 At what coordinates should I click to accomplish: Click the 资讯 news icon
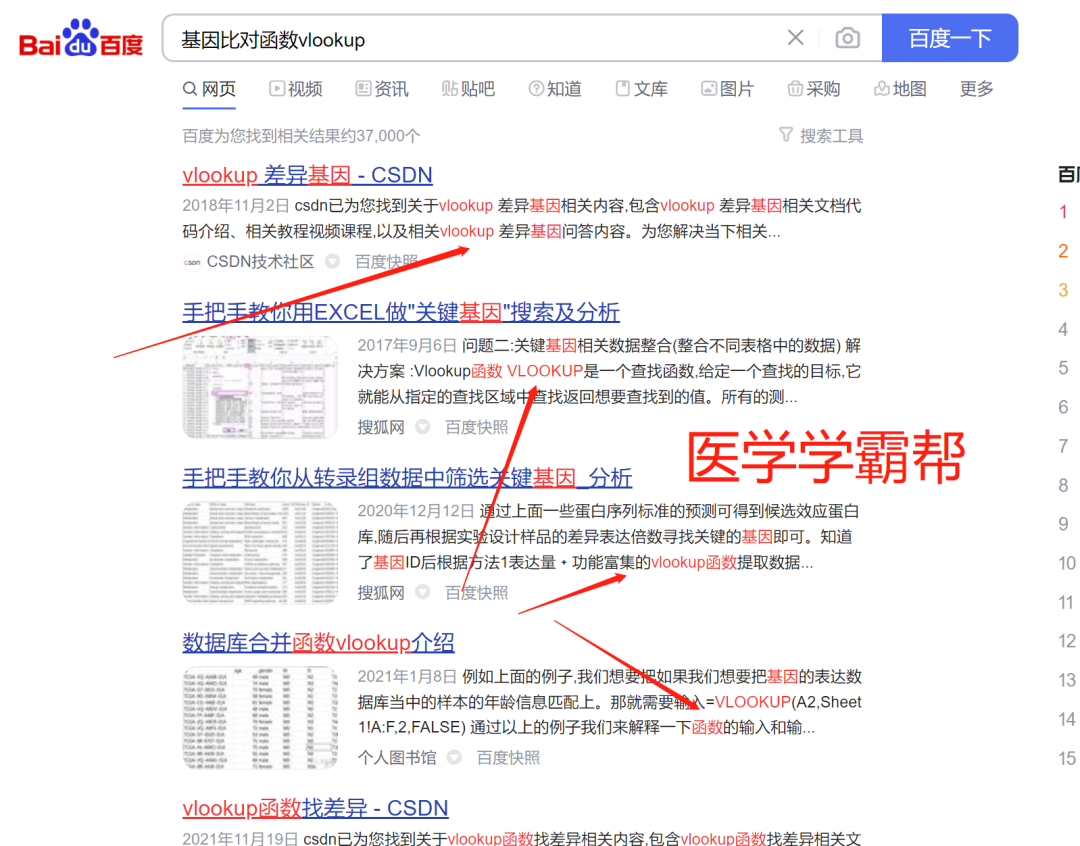363,88
